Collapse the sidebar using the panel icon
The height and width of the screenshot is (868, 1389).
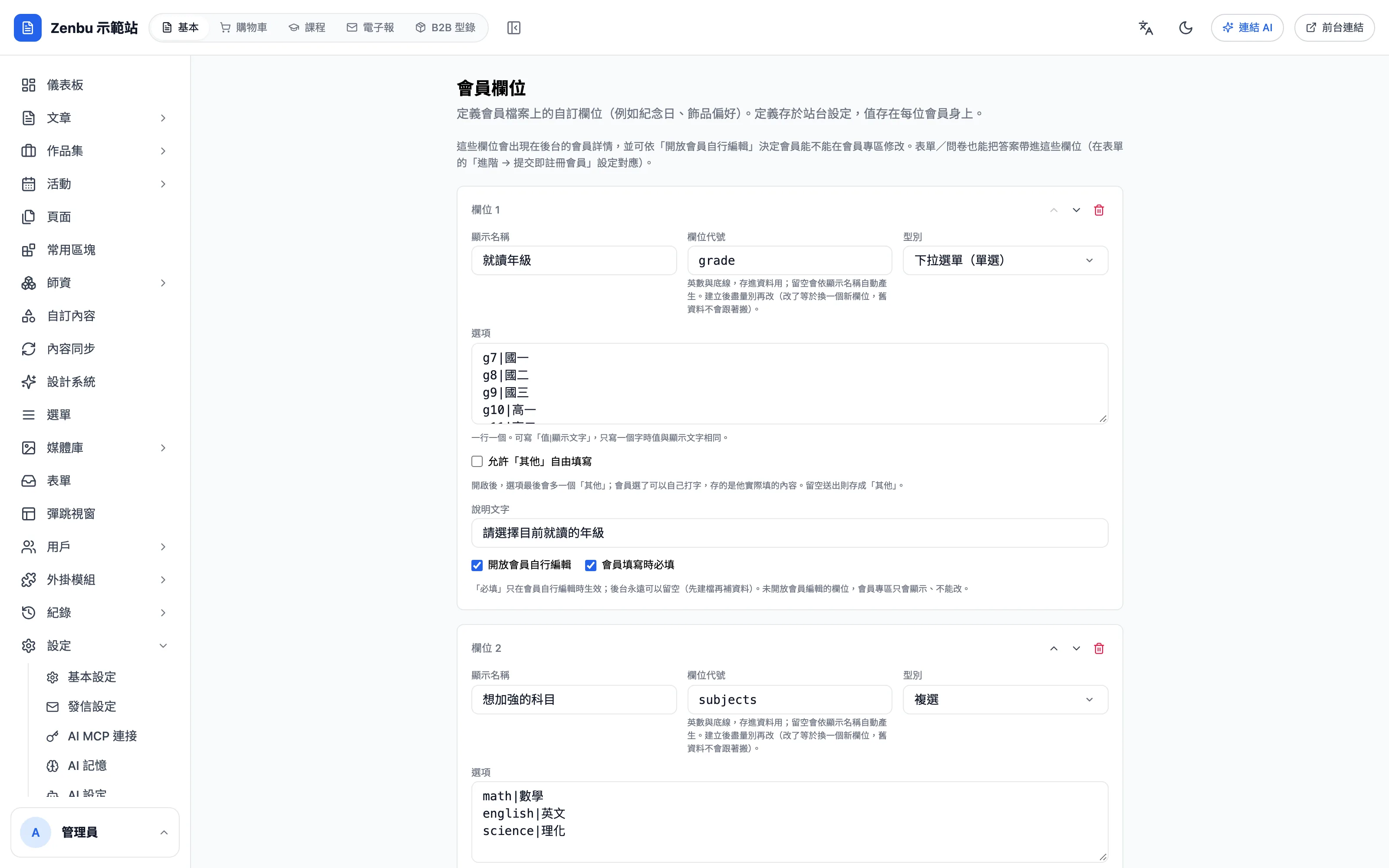pyautogui.click(x=513, y=27)
